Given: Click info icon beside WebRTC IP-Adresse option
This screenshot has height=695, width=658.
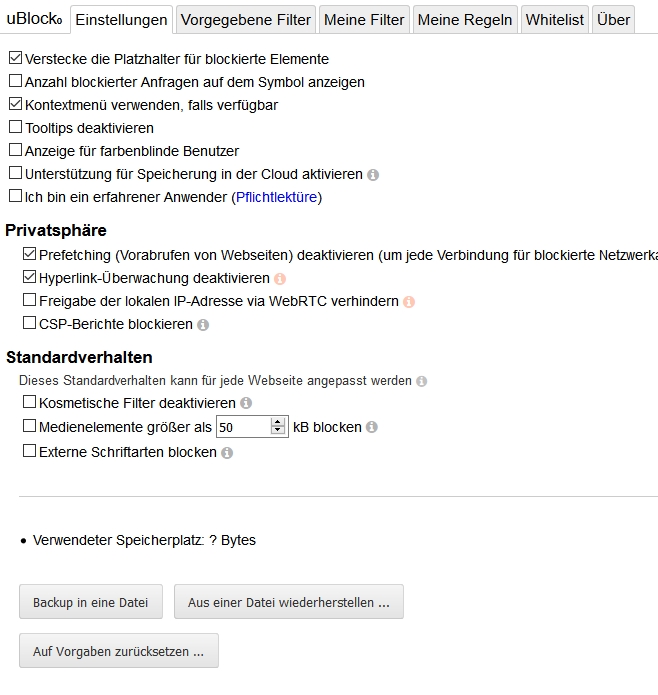Looking at the screenshot, I should click(x=409, y=302).
